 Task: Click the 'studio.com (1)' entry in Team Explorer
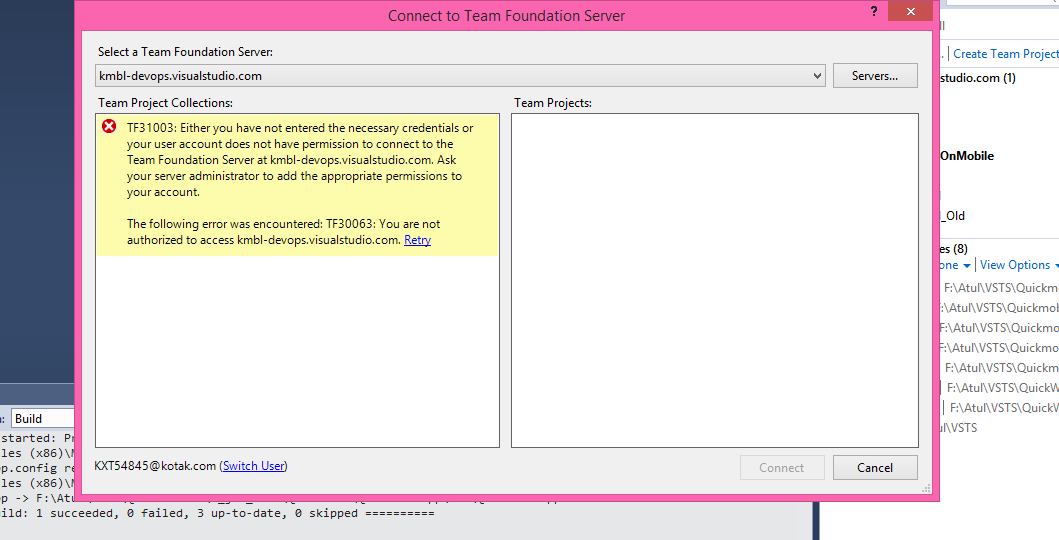977,78
